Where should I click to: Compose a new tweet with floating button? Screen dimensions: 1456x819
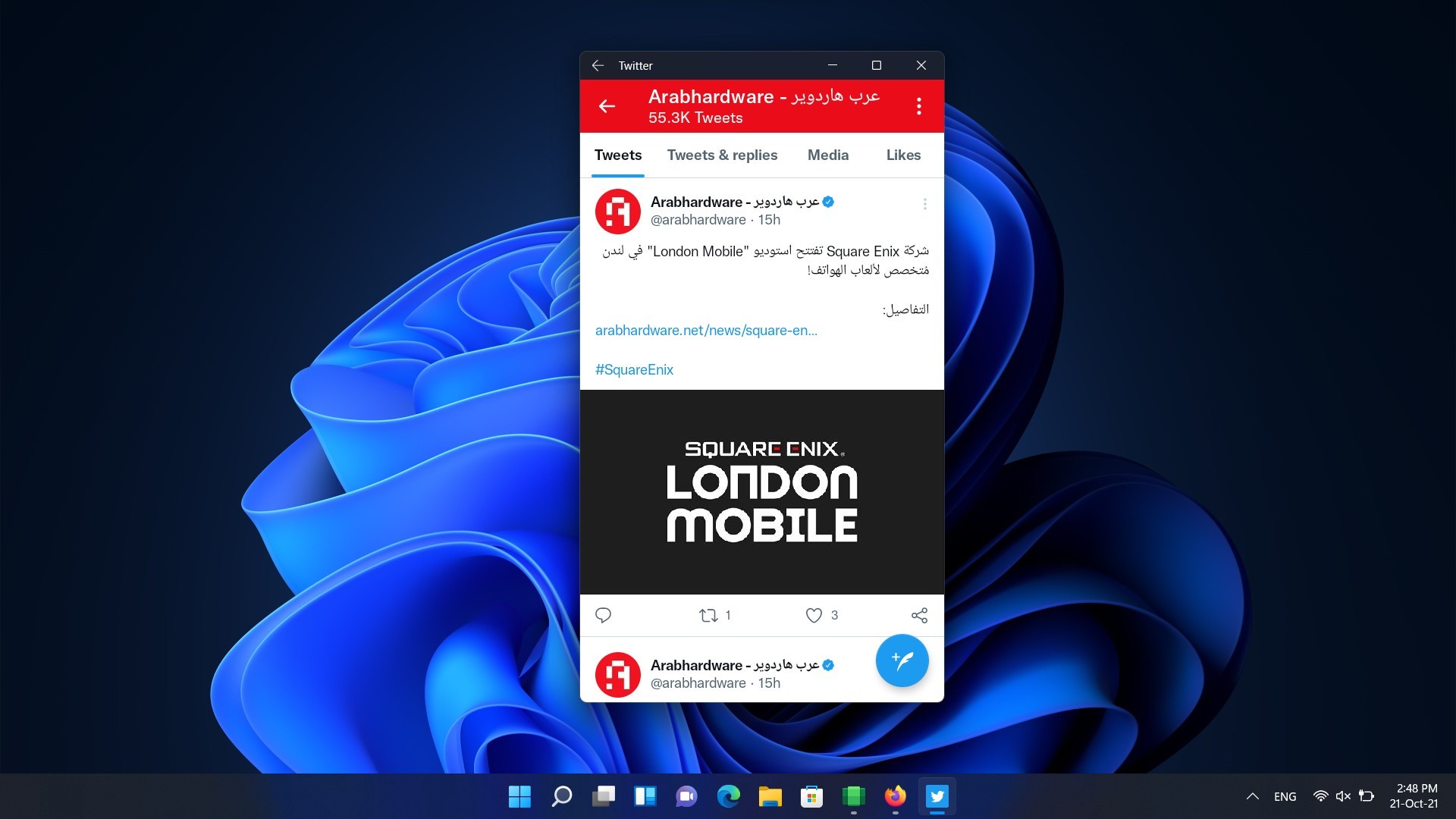click(902, 661)
